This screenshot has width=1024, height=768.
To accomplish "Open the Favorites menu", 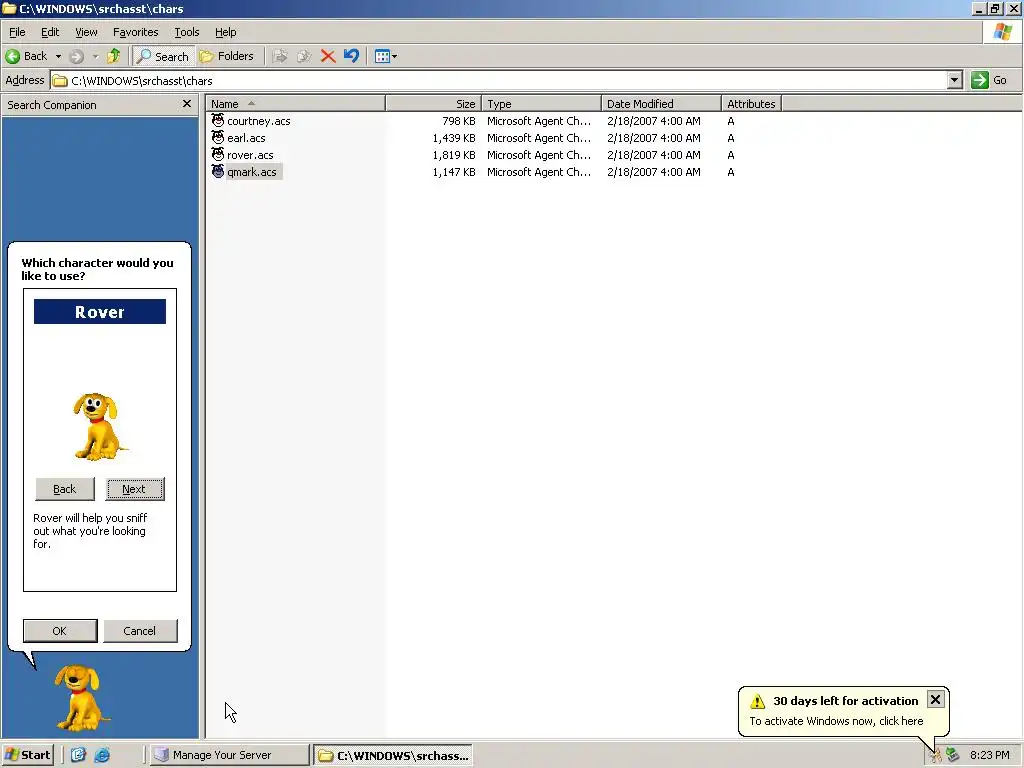I will (135, 32).
